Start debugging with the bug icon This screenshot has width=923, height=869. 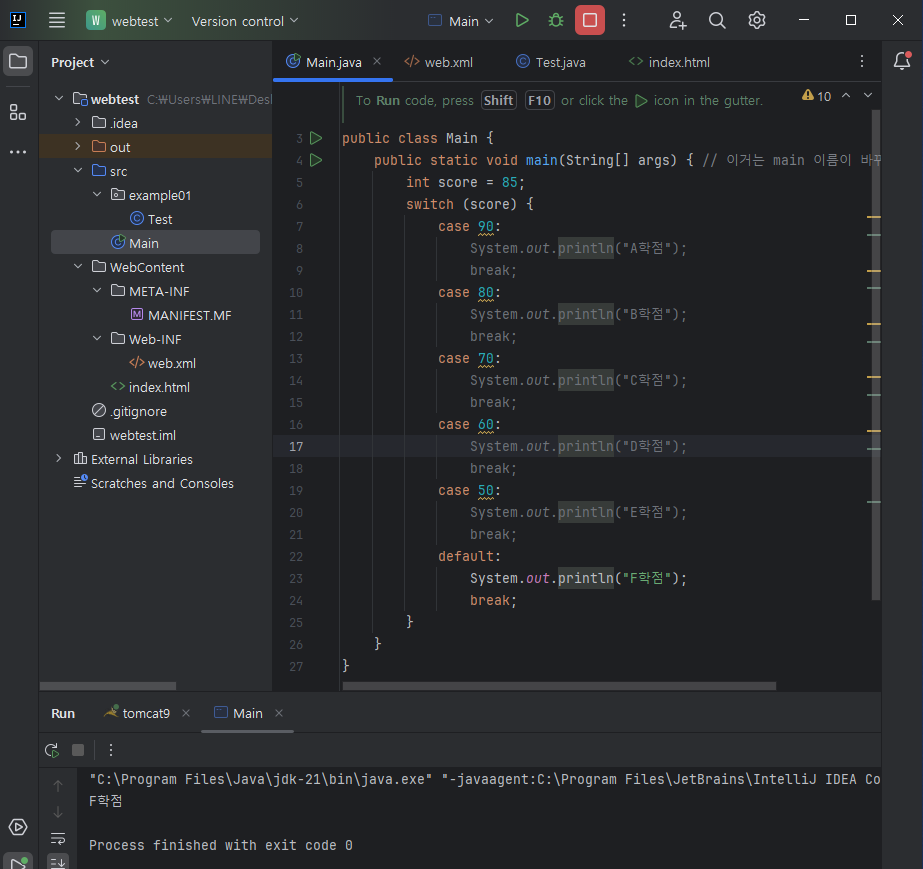555,21
